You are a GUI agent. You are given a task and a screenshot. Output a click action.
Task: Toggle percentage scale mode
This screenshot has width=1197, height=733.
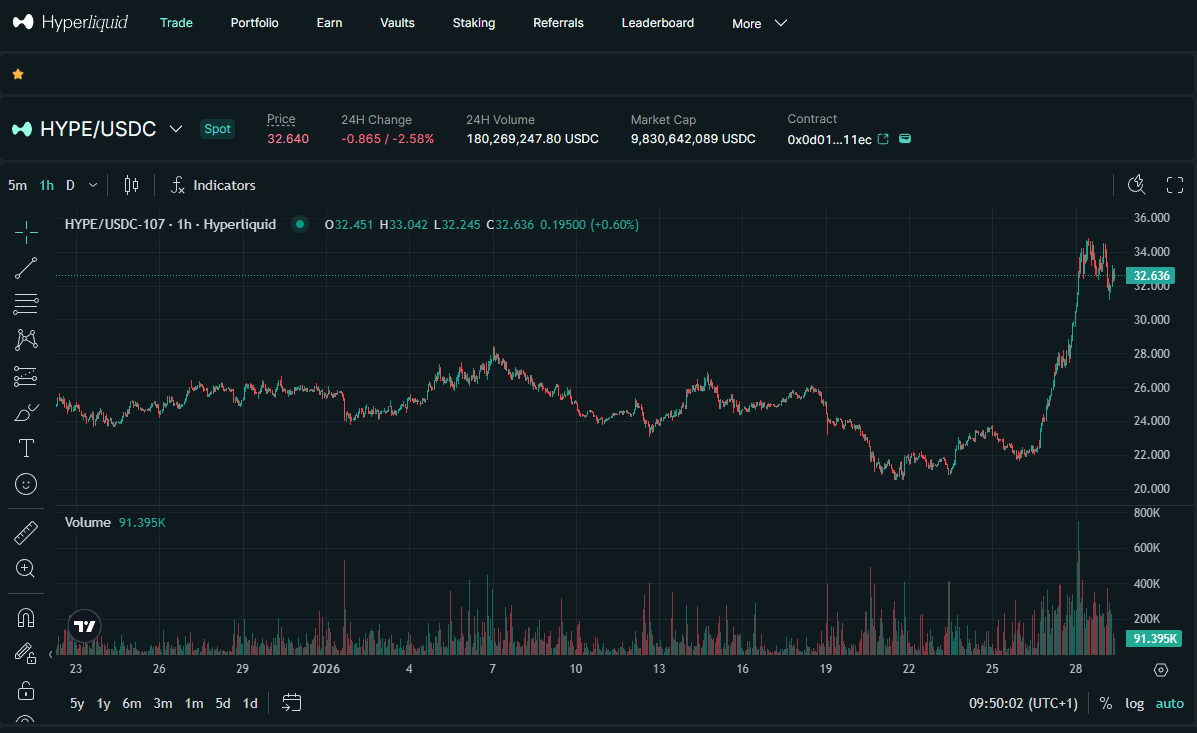[x=1105, y=703]
